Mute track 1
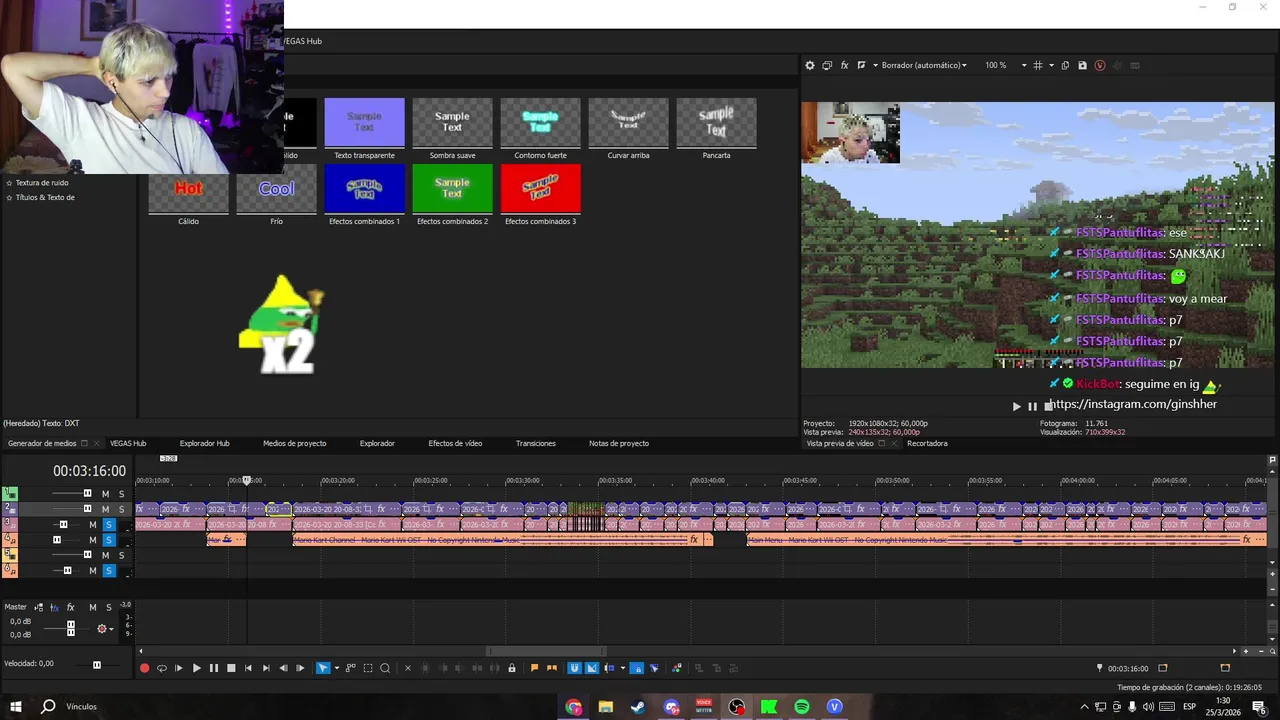 click(x=105, y=494)
